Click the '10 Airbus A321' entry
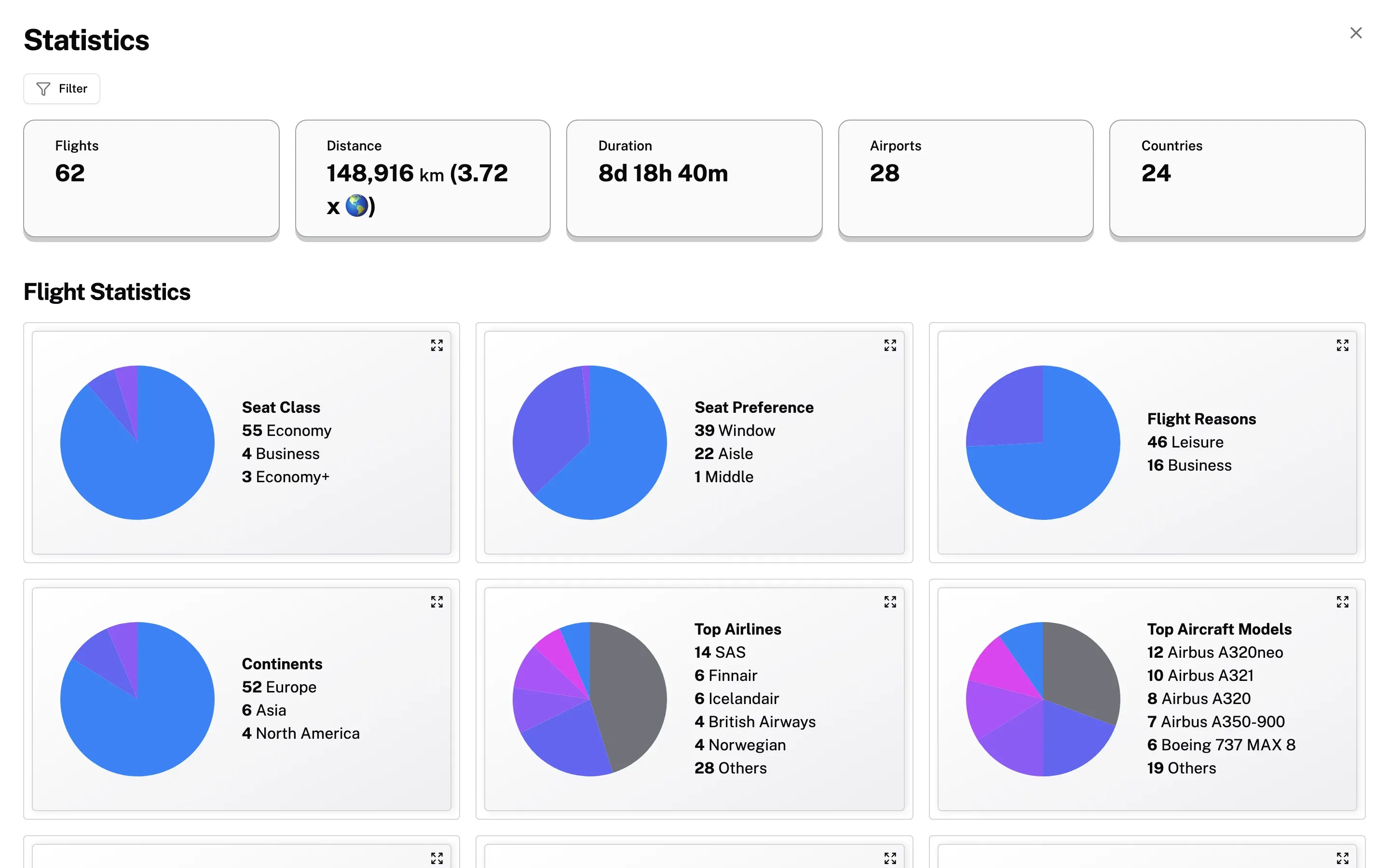Screen dimensions: 1389x868 pyautogui.click(x=1200, y=675)
